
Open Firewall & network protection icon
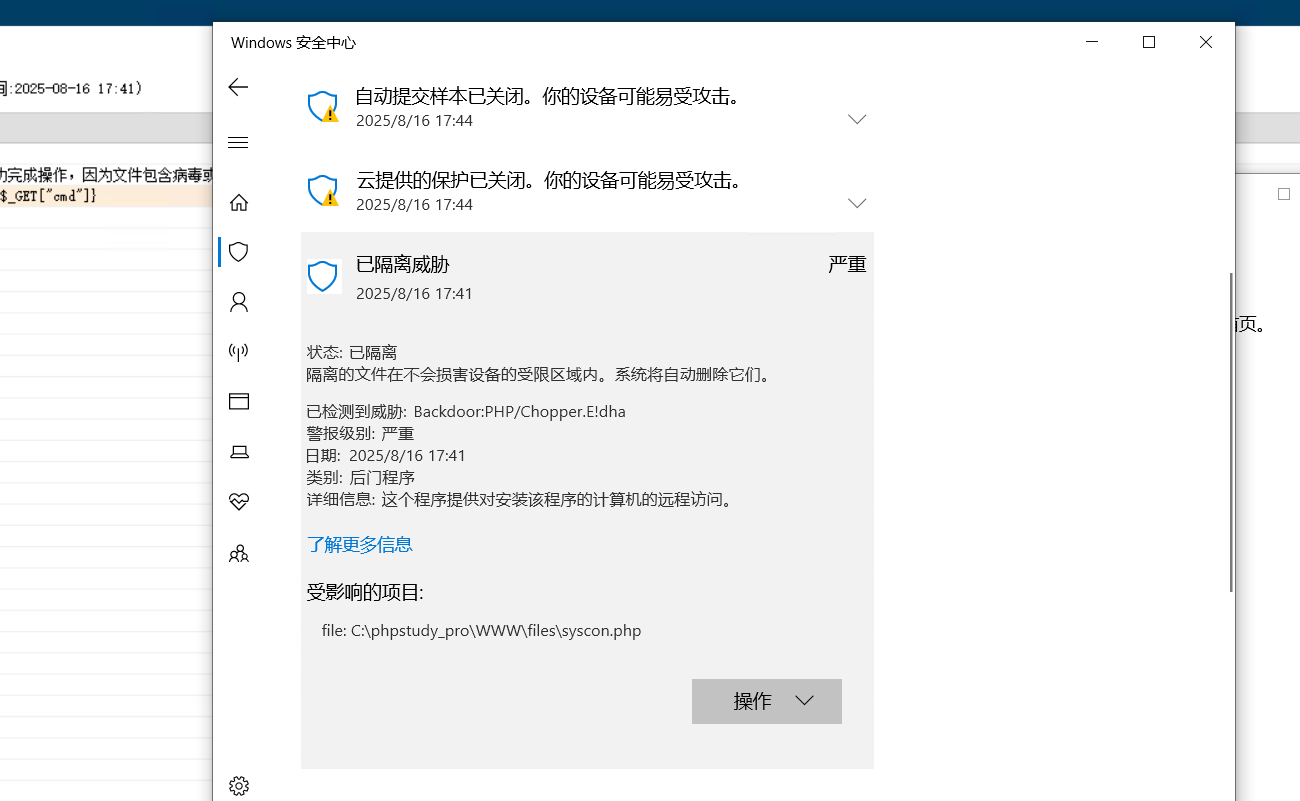tap(238, 352)
